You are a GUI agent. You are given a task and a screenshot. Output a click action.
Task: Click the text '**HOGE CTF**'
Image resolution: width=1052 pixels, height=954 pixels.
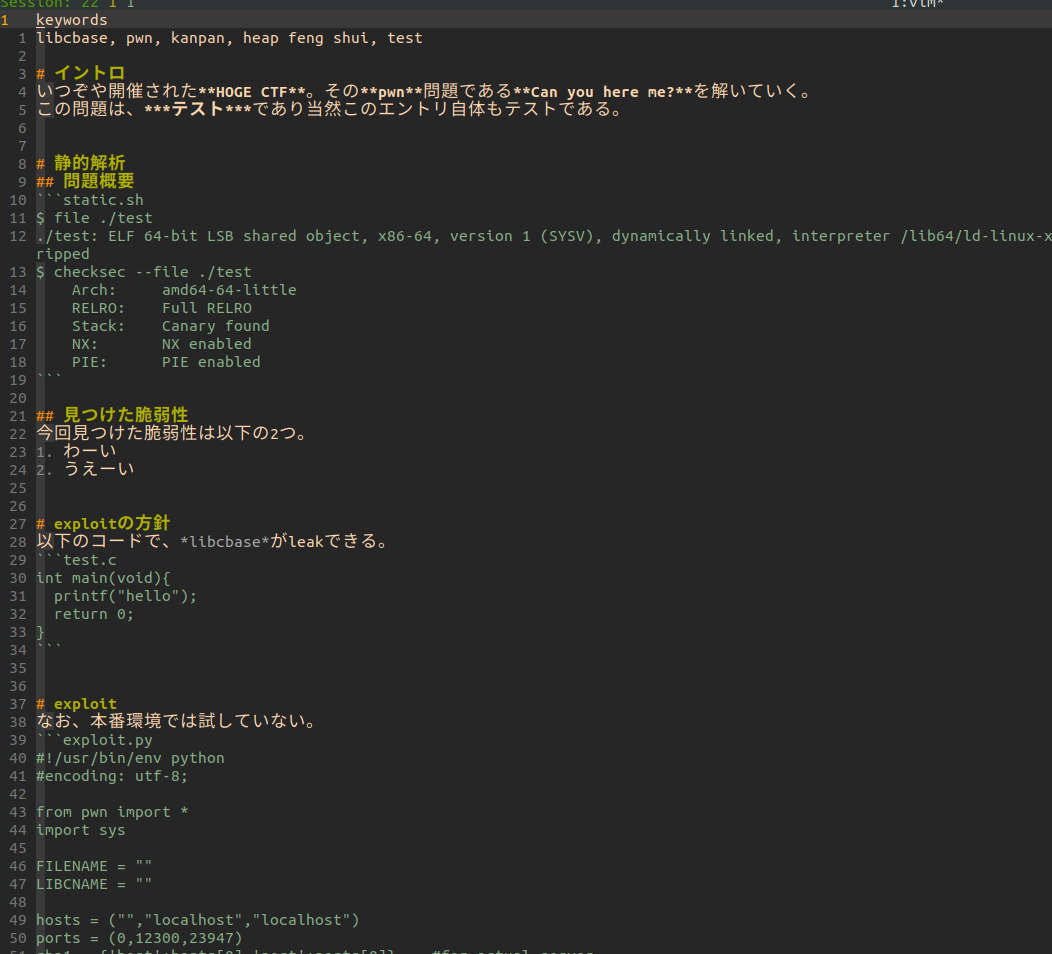tap(252, 91)
